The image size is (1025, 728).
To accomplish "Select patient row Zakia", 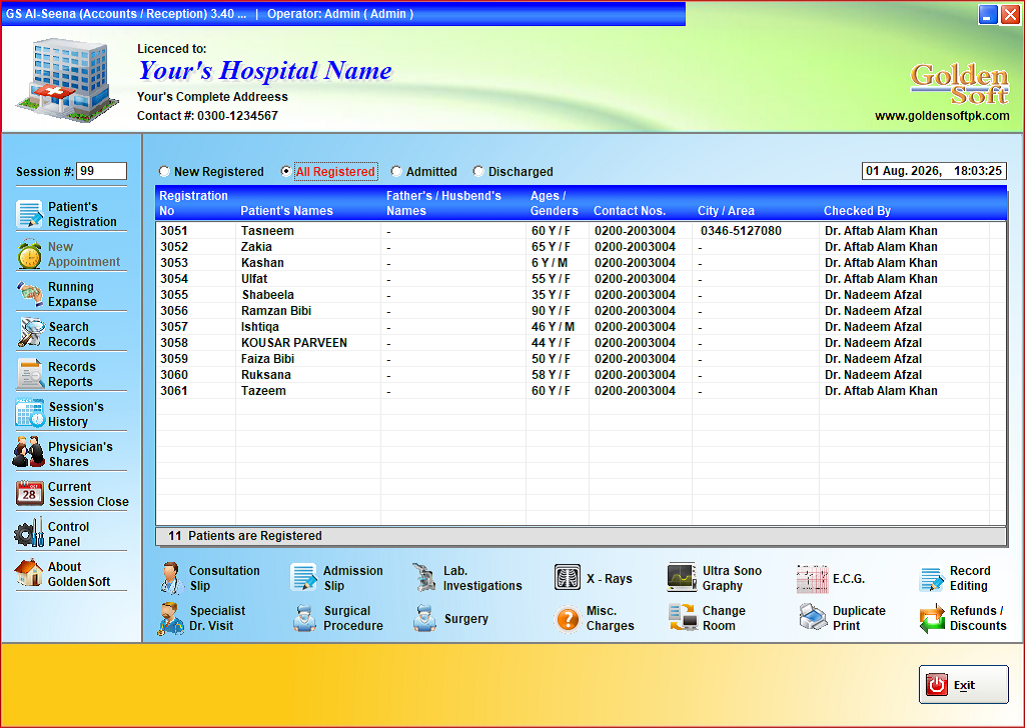I will pyautogui.click(x=580, y=247).
